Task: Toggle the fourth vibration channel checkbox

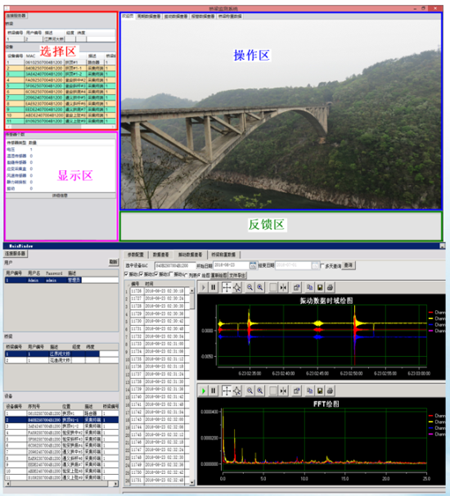Action: click(171, 274)
